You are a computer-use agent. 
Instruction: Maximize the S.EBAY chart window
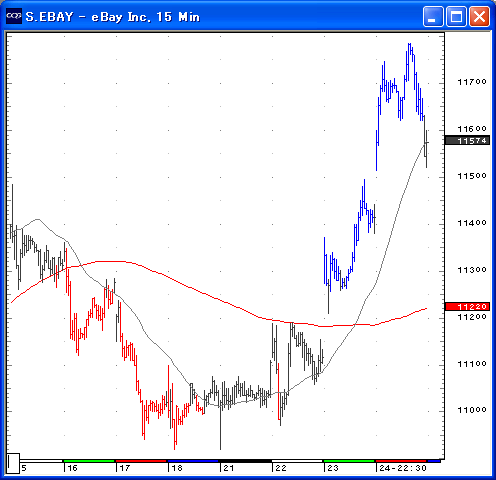point(456,16)
